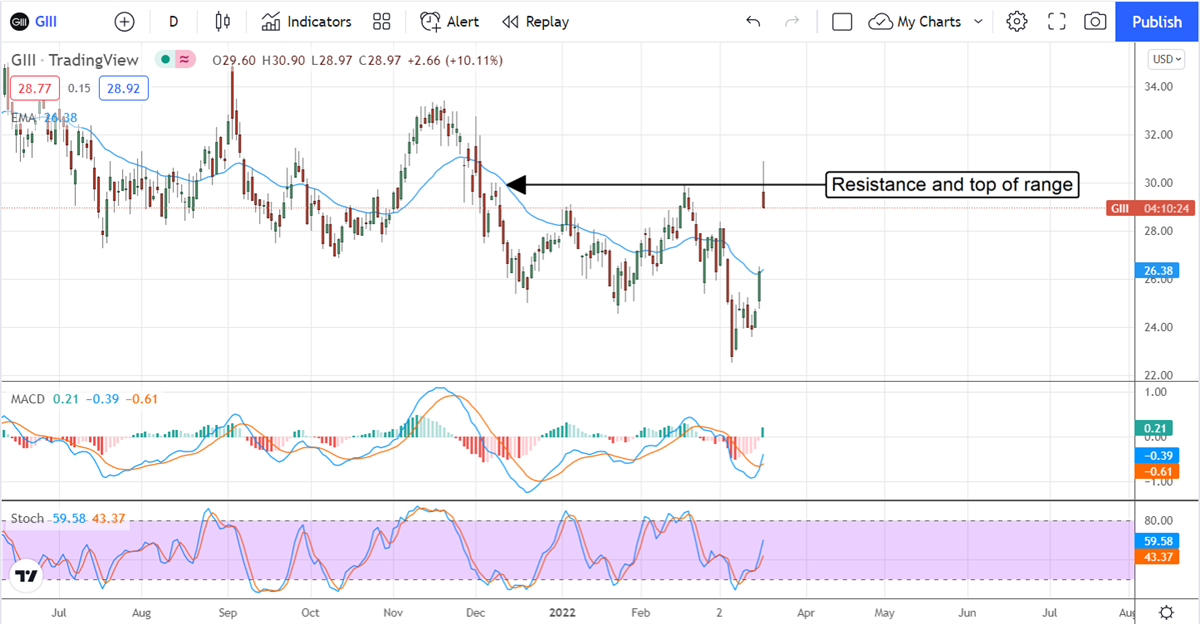1200x624 pixels.
Task: Open the layout selector square icon
Action: [842, 21]
